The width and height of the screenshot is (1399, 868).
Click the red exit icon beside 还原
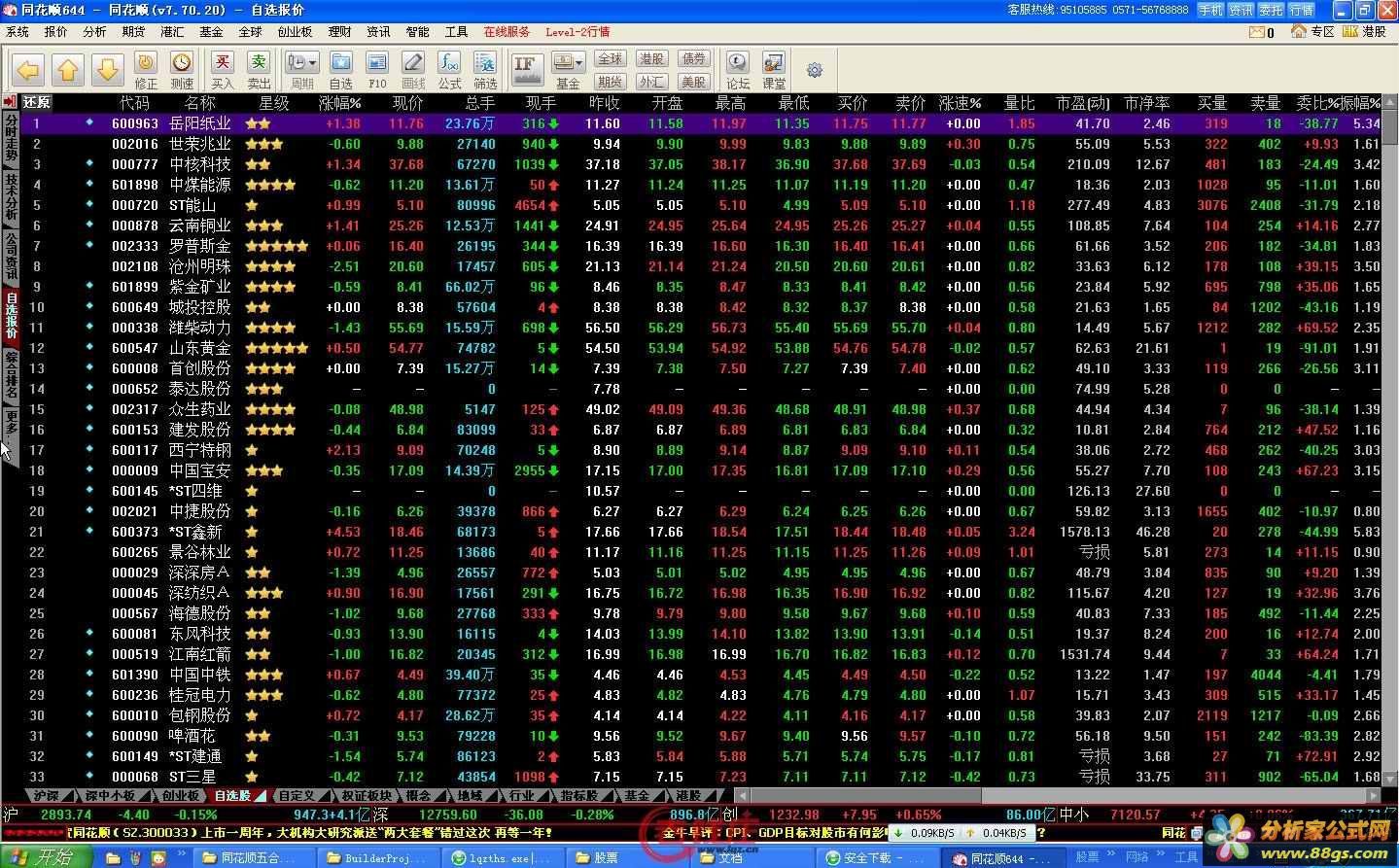[10, 102]
